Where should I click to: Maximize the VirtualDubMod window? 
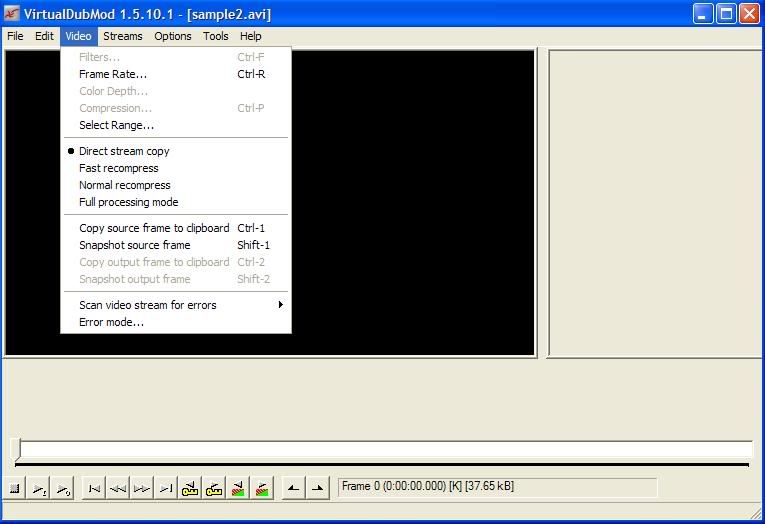pos(726,14)
